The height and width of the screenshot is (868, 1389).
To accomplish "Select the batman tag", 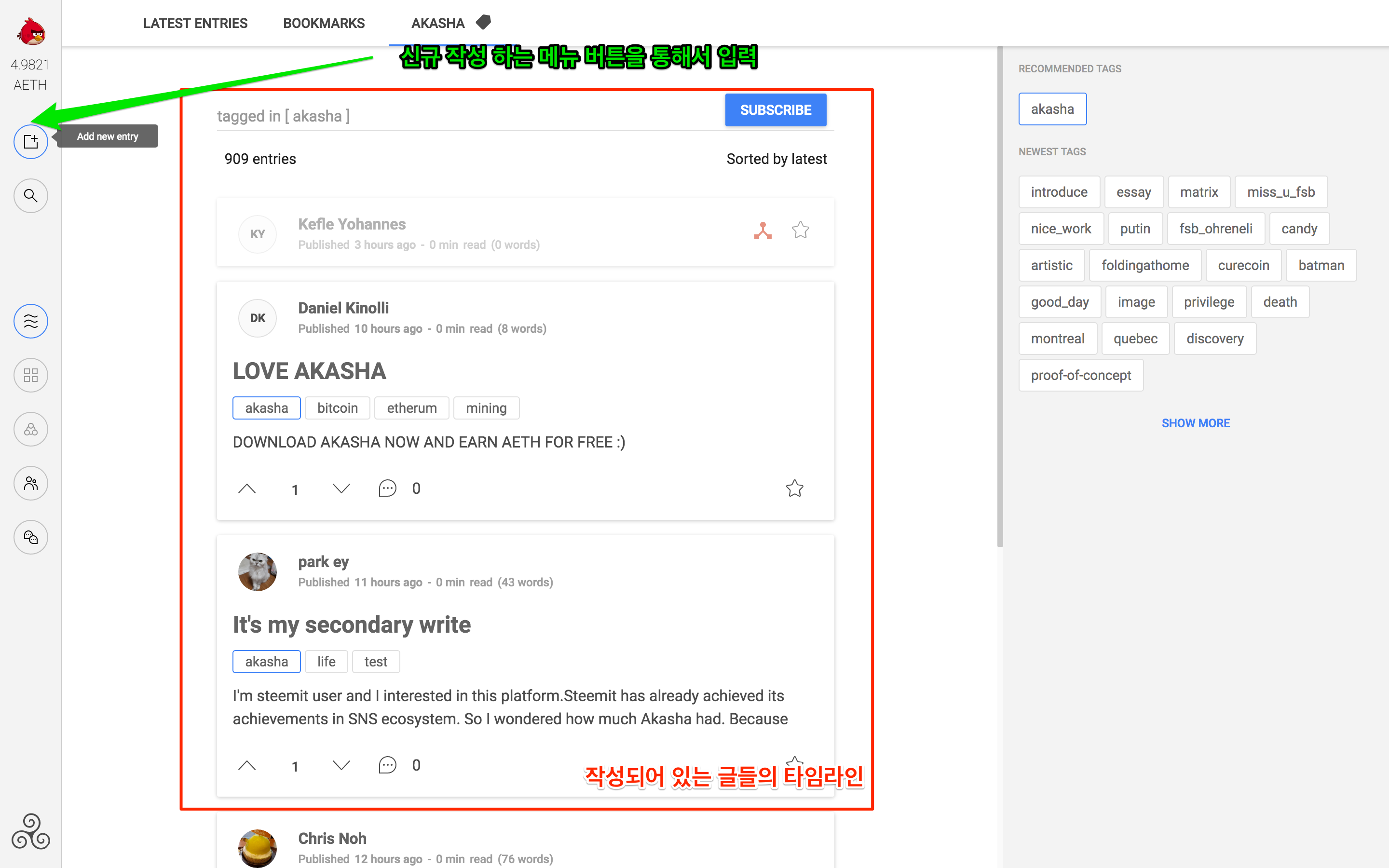I will pos(1321,265).
